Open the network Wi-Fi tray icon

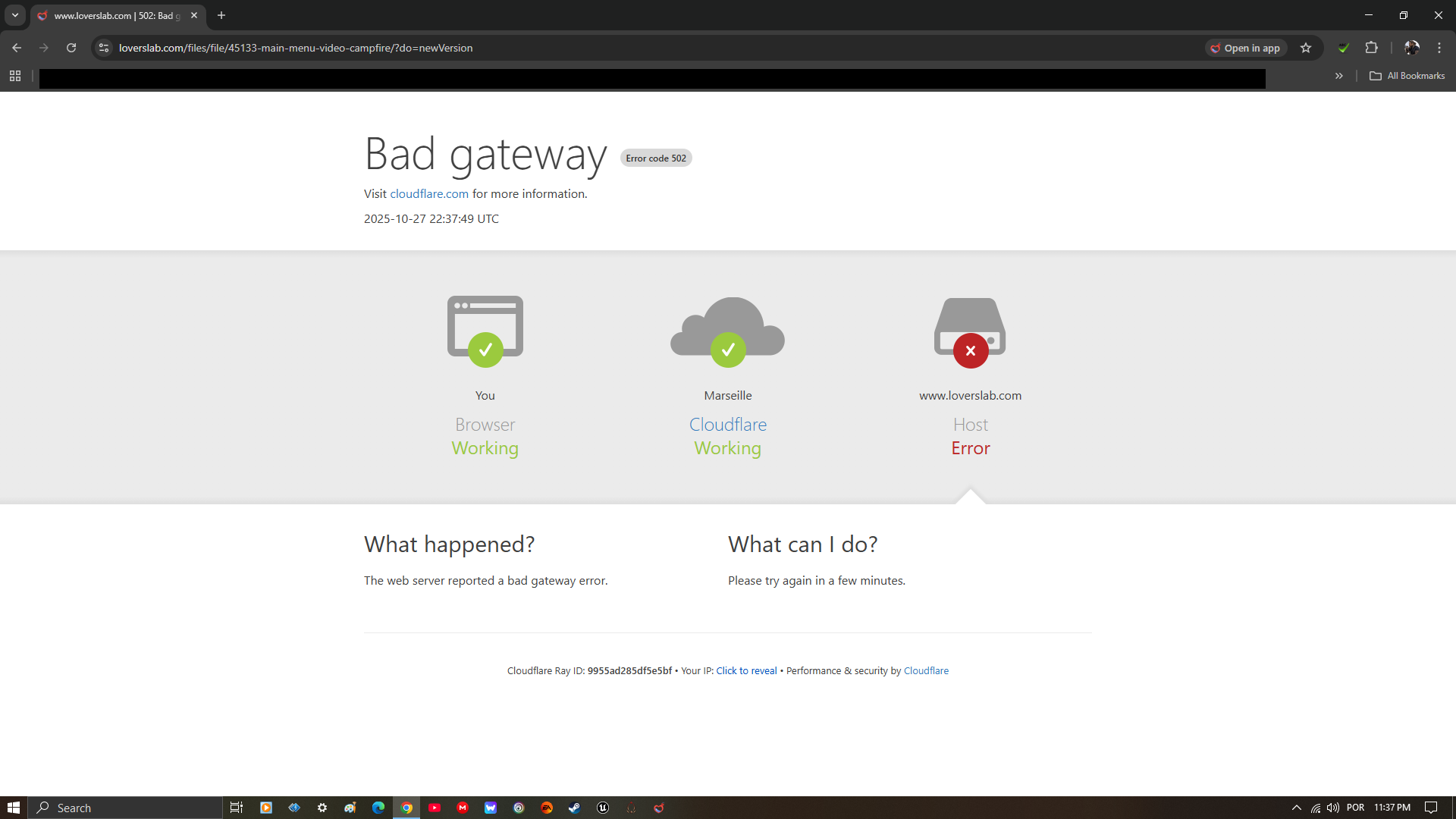point(1316,808)
